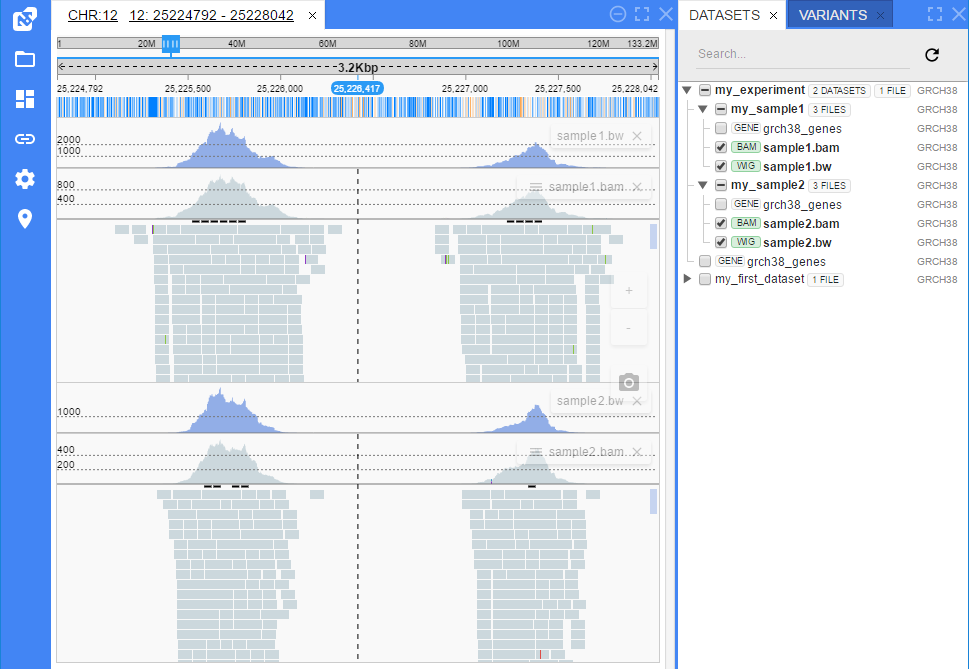969x669 pixels.
Task: Open settings via the gear icon
Action: tap(25, 179)
